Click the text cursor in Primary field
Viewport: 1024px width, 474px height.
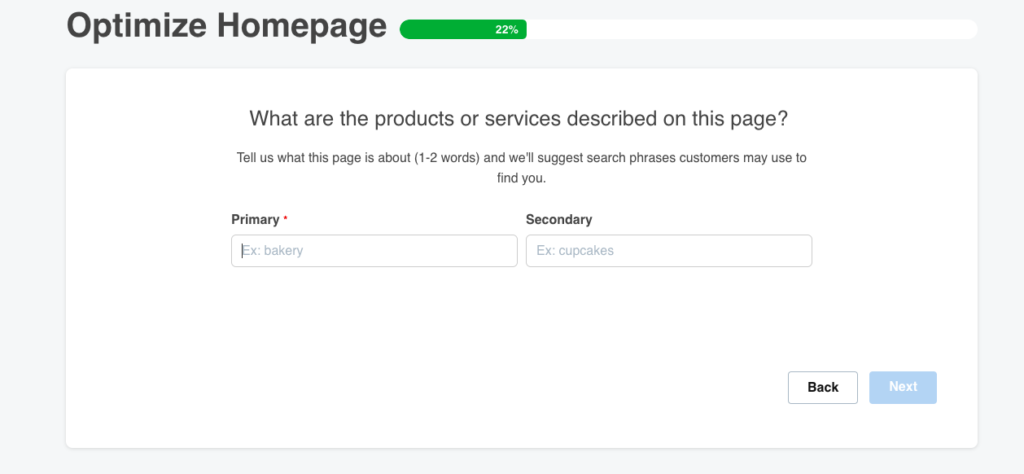[x=242, y=251]
